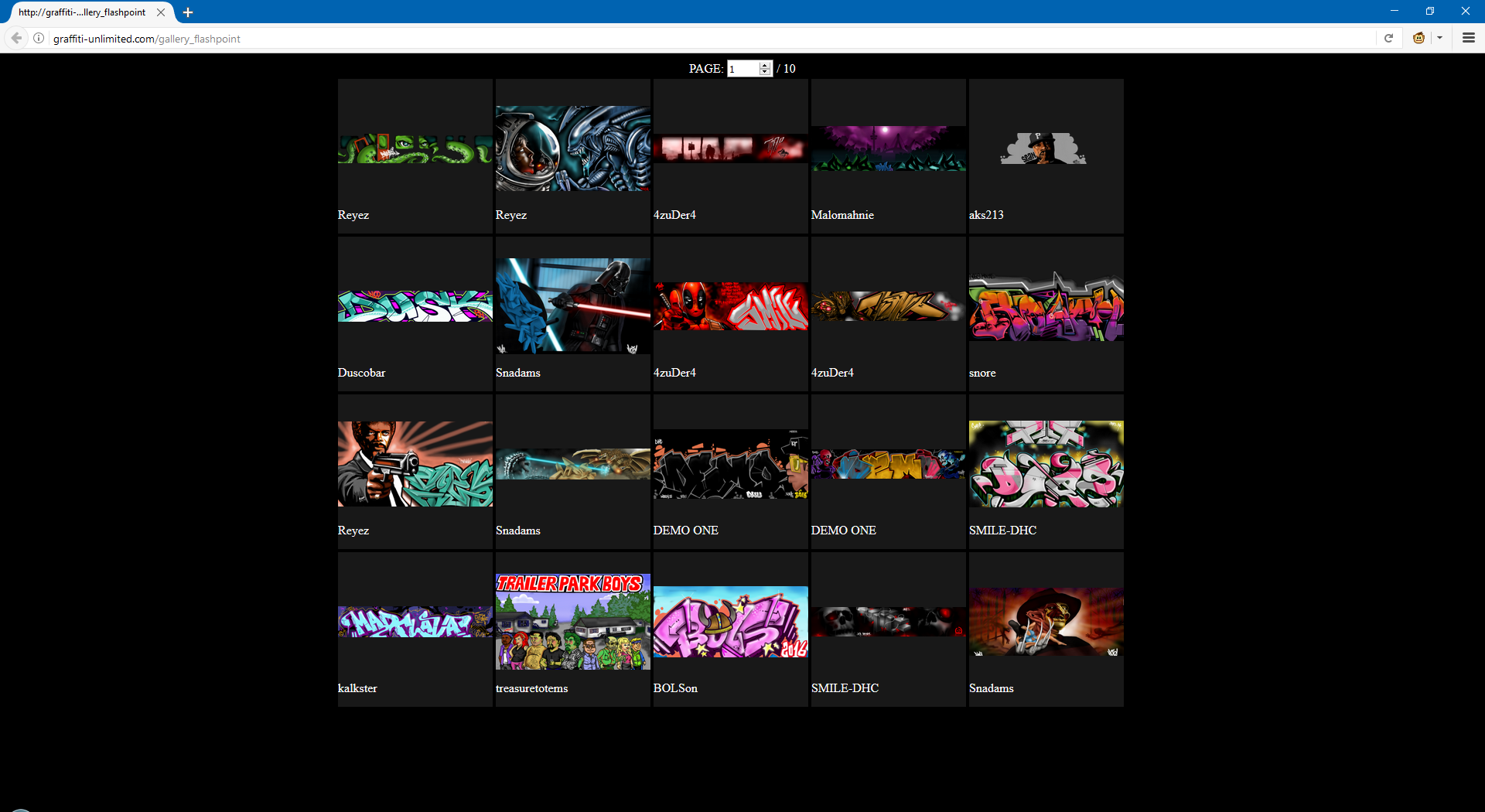
Task: Open the Darth Vader artwork by Snadams
Action: [572, 305]
